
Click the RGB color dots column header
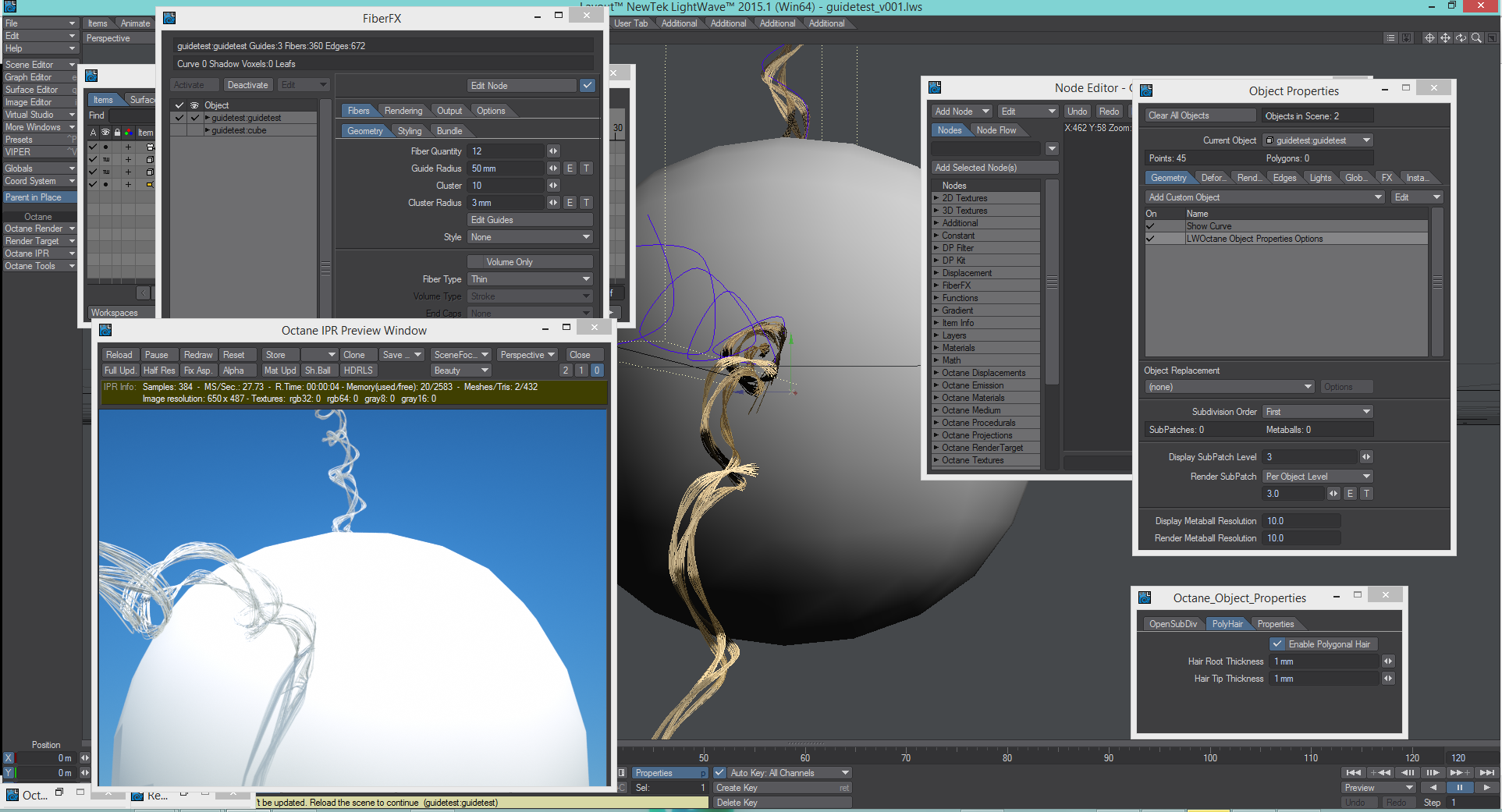(x=128, y=133)
